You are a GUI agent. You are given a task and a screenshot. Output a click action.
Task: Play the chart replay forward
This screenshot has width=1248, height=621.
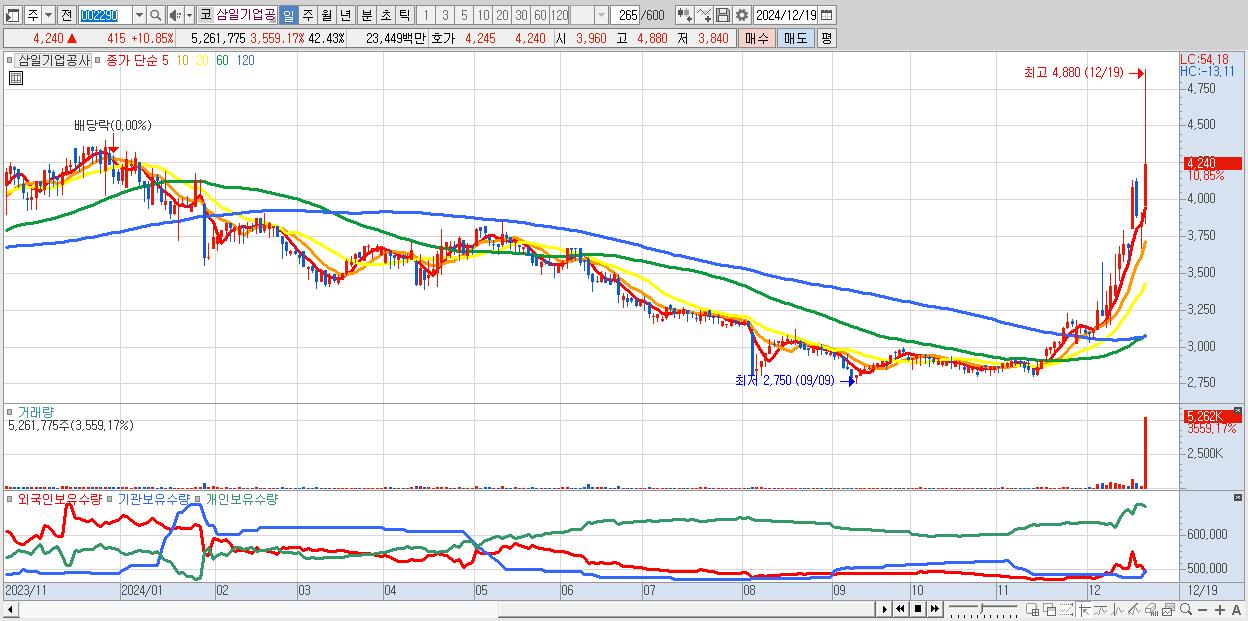[884, 609]
